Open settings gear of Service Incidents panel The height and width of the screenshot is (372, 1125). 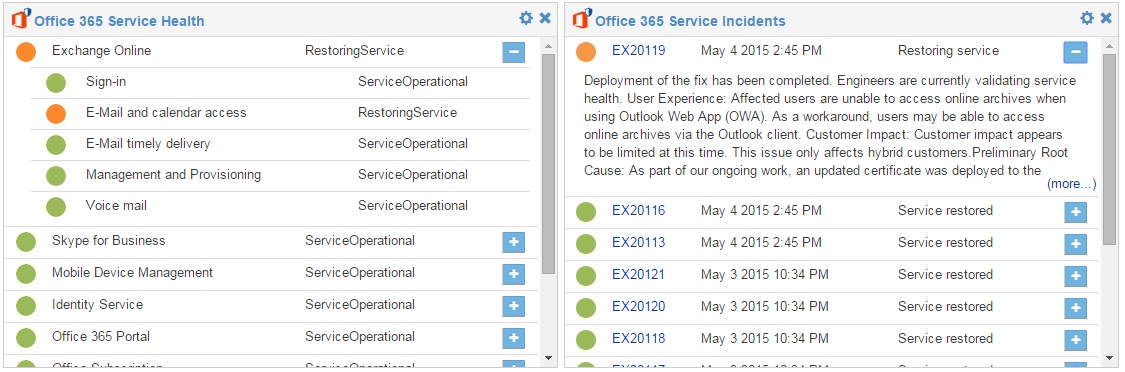coord(1087,19)
